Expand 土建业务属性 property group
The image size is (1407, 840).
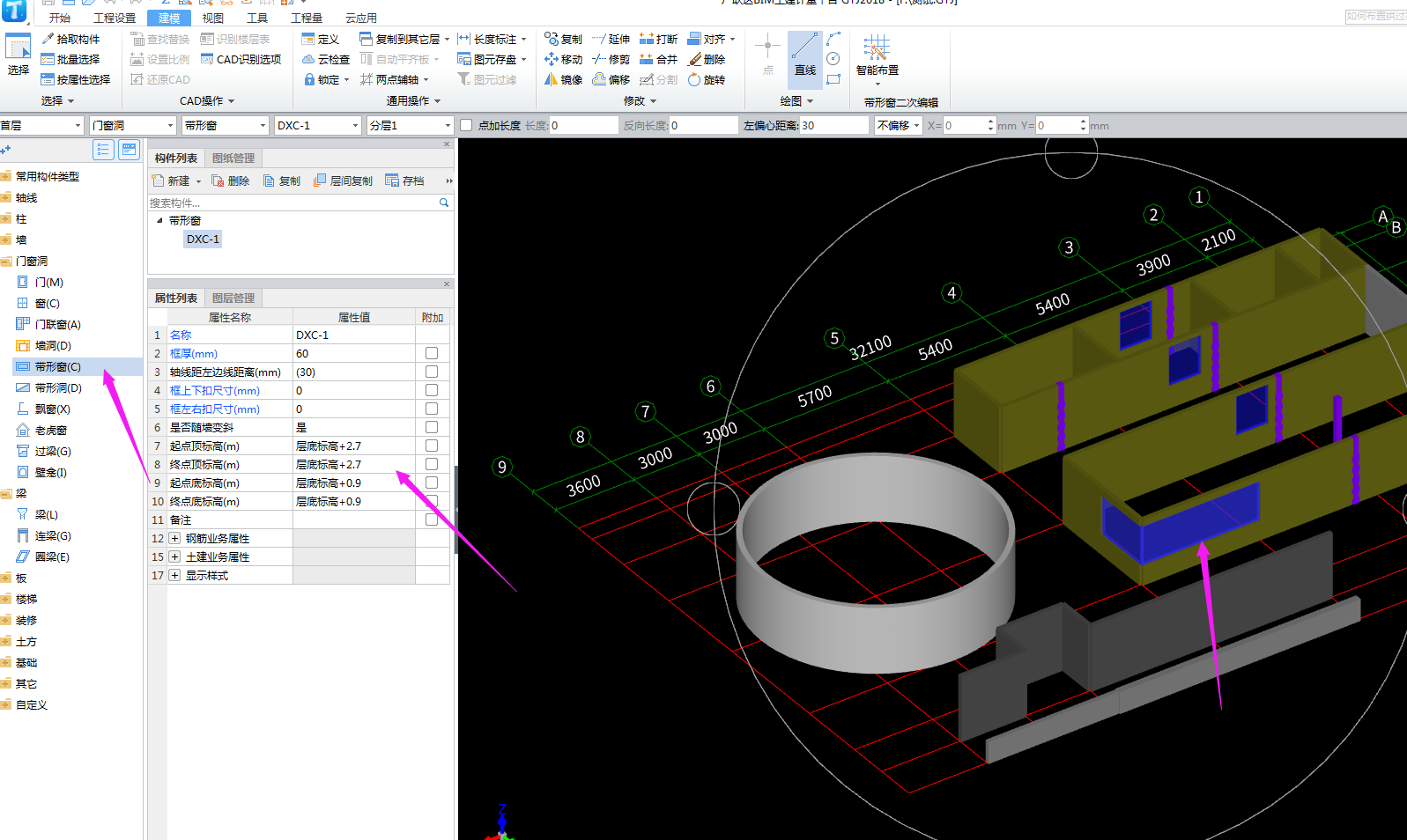click(x=174, y=556)
